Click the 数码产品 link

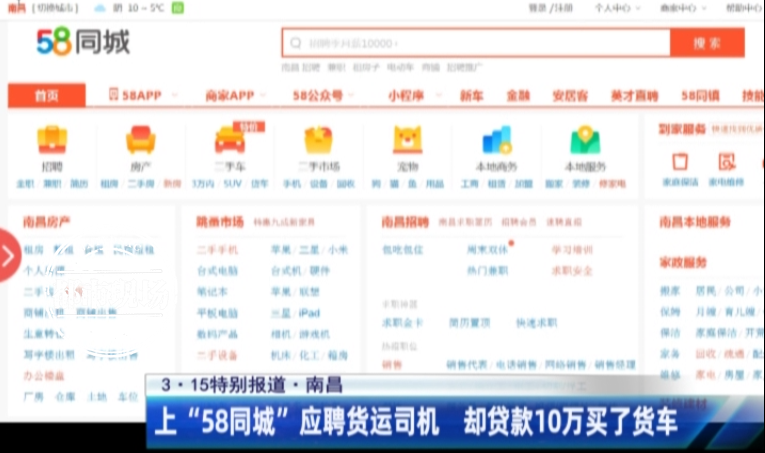pyautogui.click(x=217, y=334)
